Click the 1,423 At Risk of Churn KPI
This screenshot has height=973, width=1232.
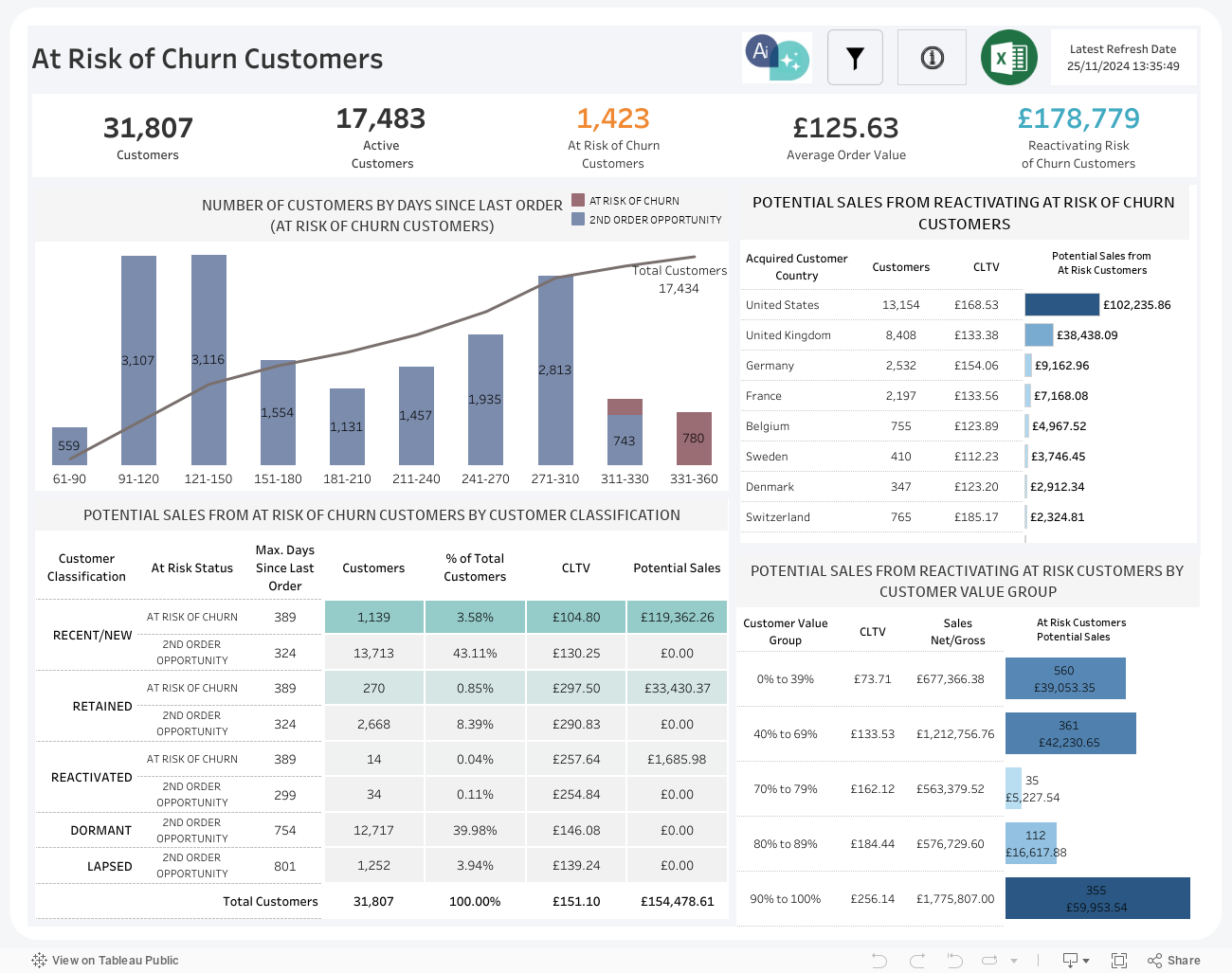[613, 118]
